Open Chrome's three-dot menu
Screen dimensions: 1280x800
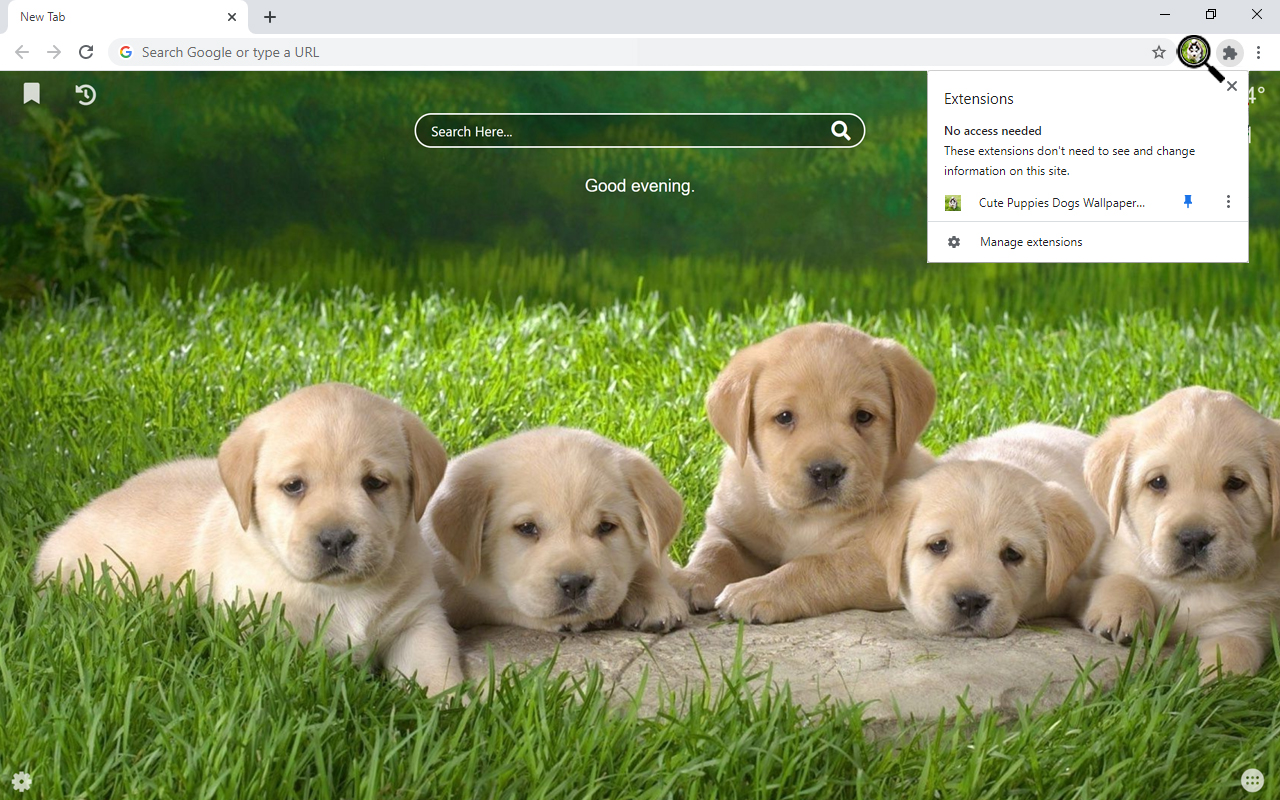tap(1259, 52)
